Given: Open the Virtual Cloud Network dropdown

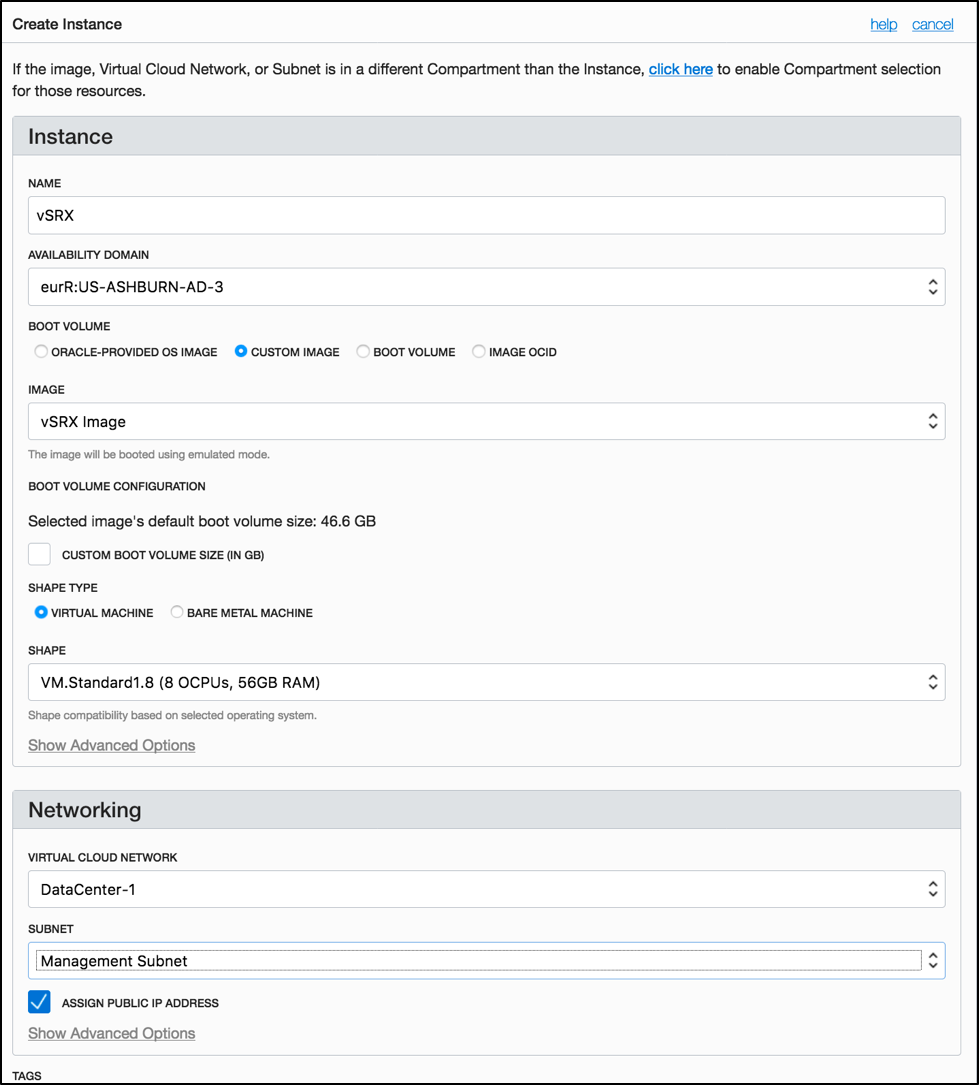Looking at the screenshot, I should (x=486, y=888).
